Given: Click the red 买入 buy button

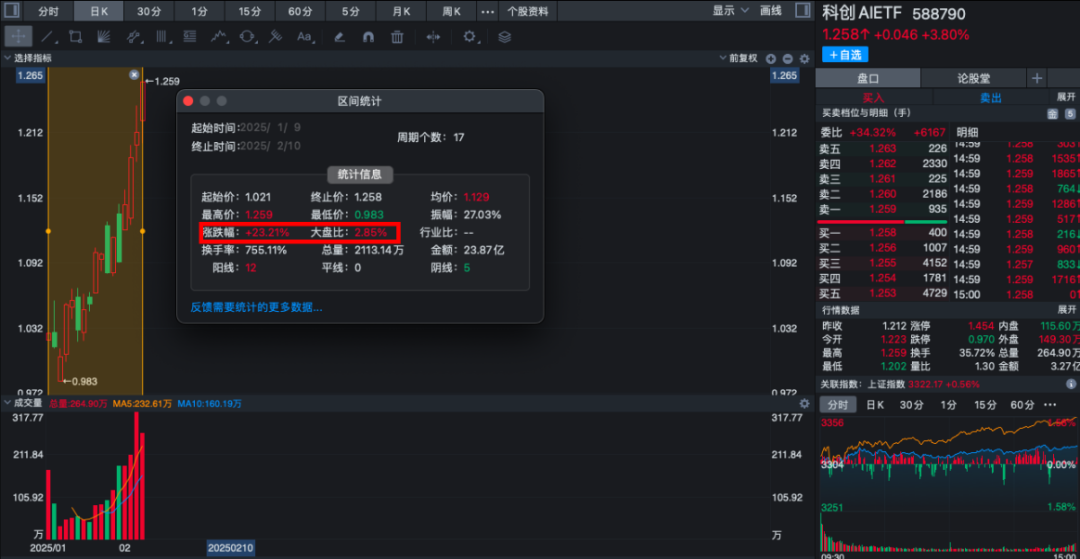Looking at the screenshot, I should [x=873, y=98].
